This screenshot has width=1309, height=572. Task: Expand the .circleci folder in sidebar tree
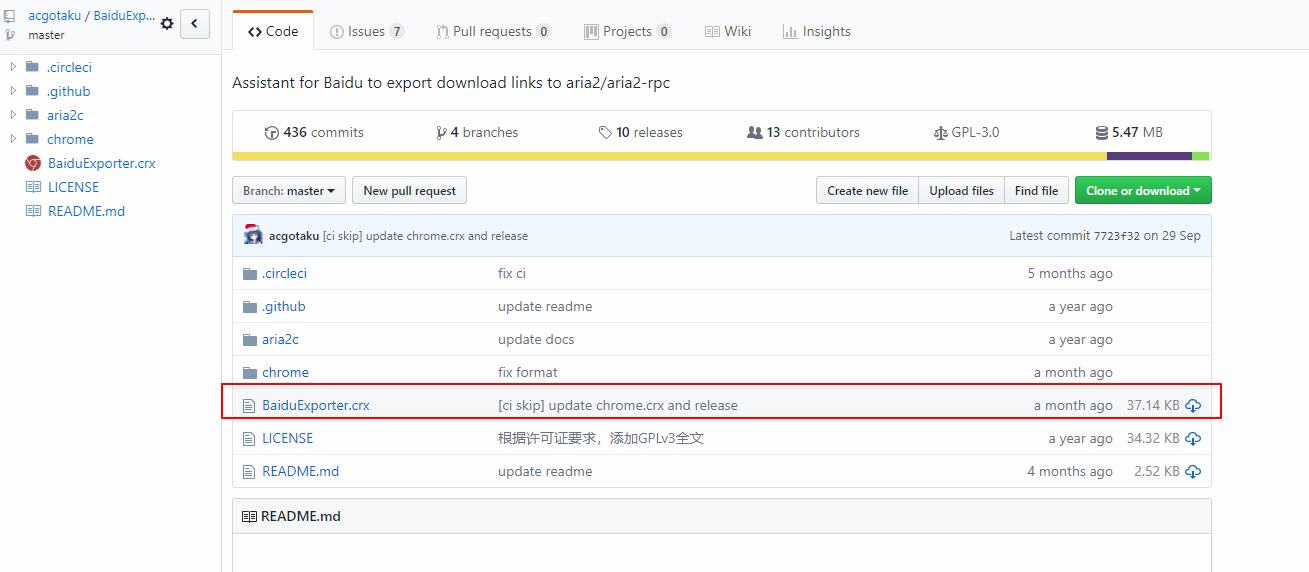point(13,67)
